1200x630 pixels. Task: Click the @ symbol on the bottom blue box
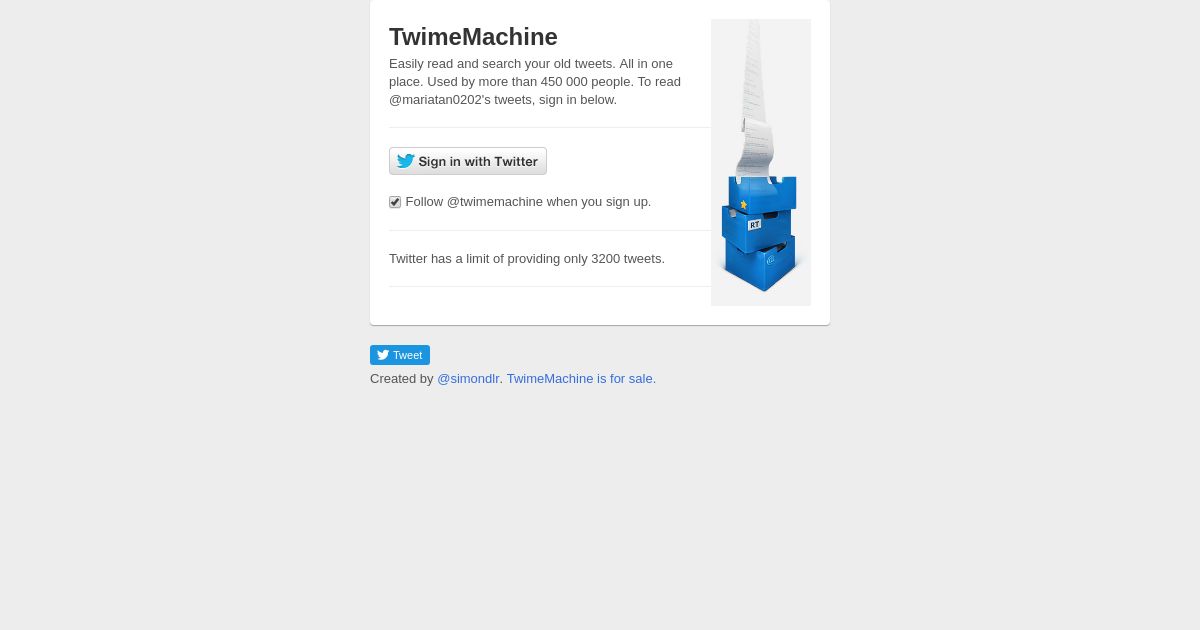click(770, 259)
